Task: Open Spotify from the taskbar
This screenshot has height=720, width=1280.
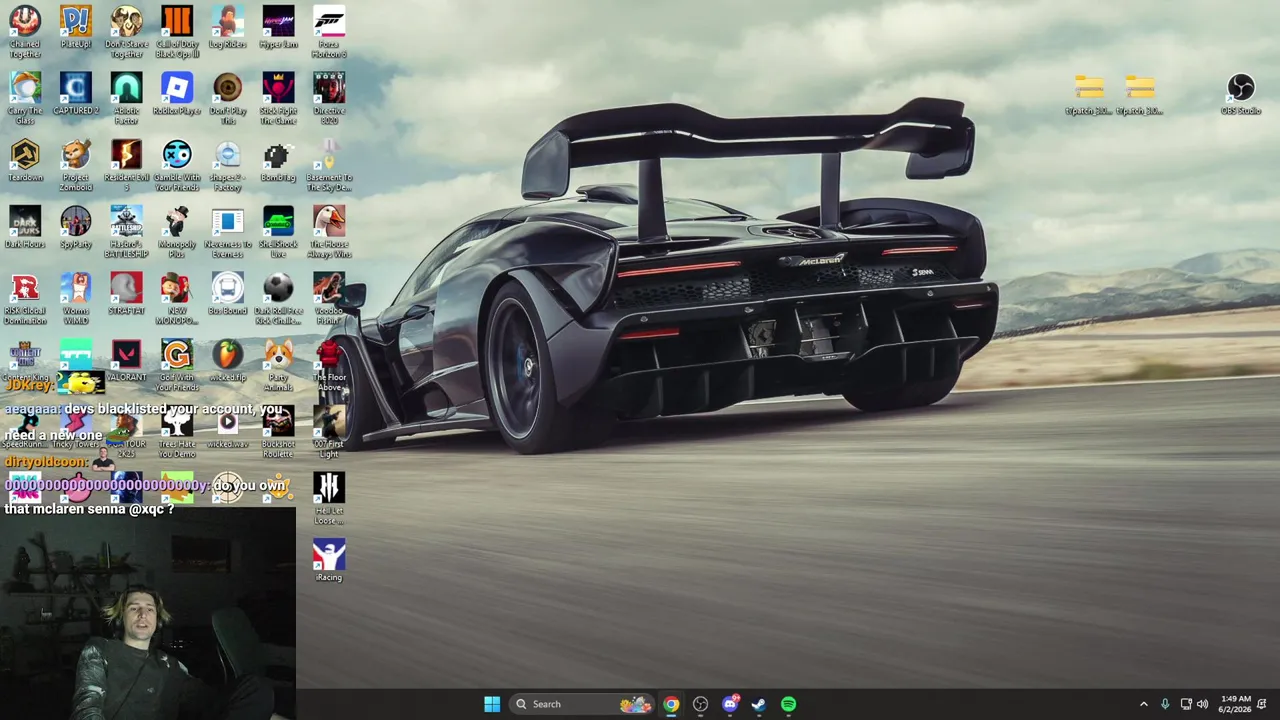Action: pyautogui.click(x=789, y=704)
